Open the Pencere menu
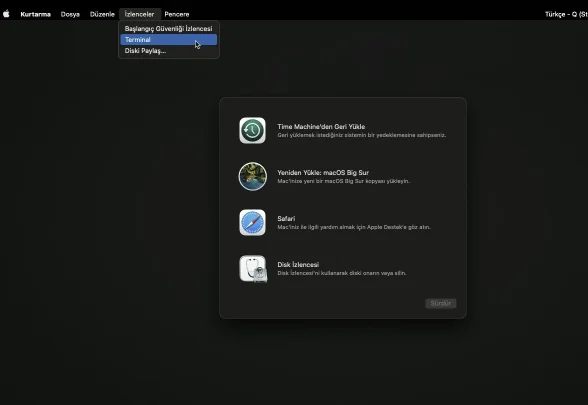Image resolution: width=588 pixels, height=405 pixels. pos(177,14)
